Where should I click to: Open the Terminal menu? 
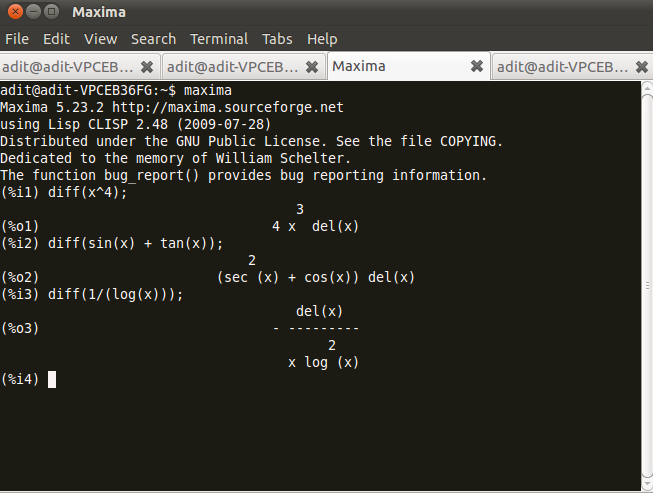point(219,39)
